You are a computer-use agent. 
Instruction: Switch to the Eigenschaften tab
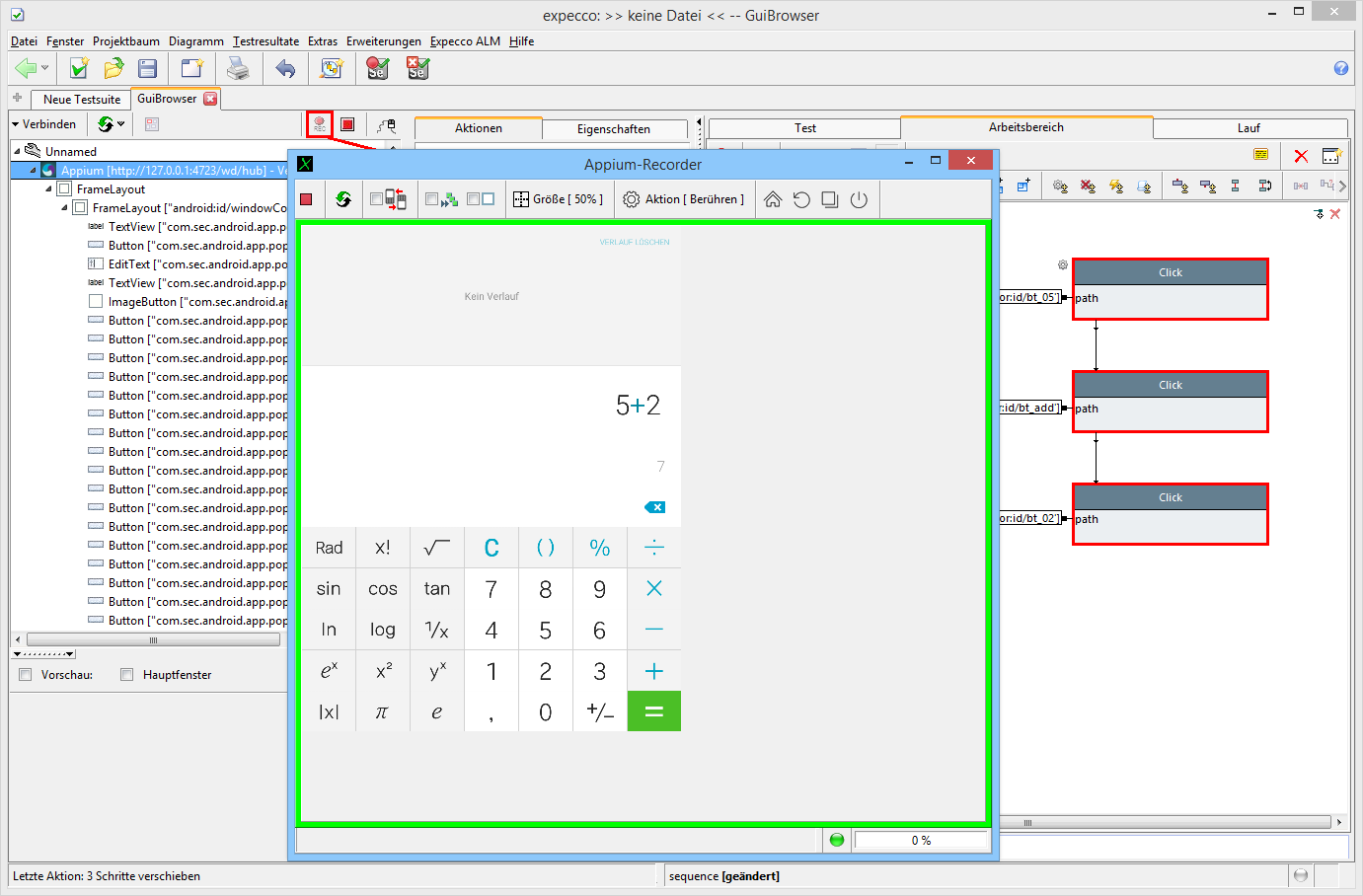613,129
